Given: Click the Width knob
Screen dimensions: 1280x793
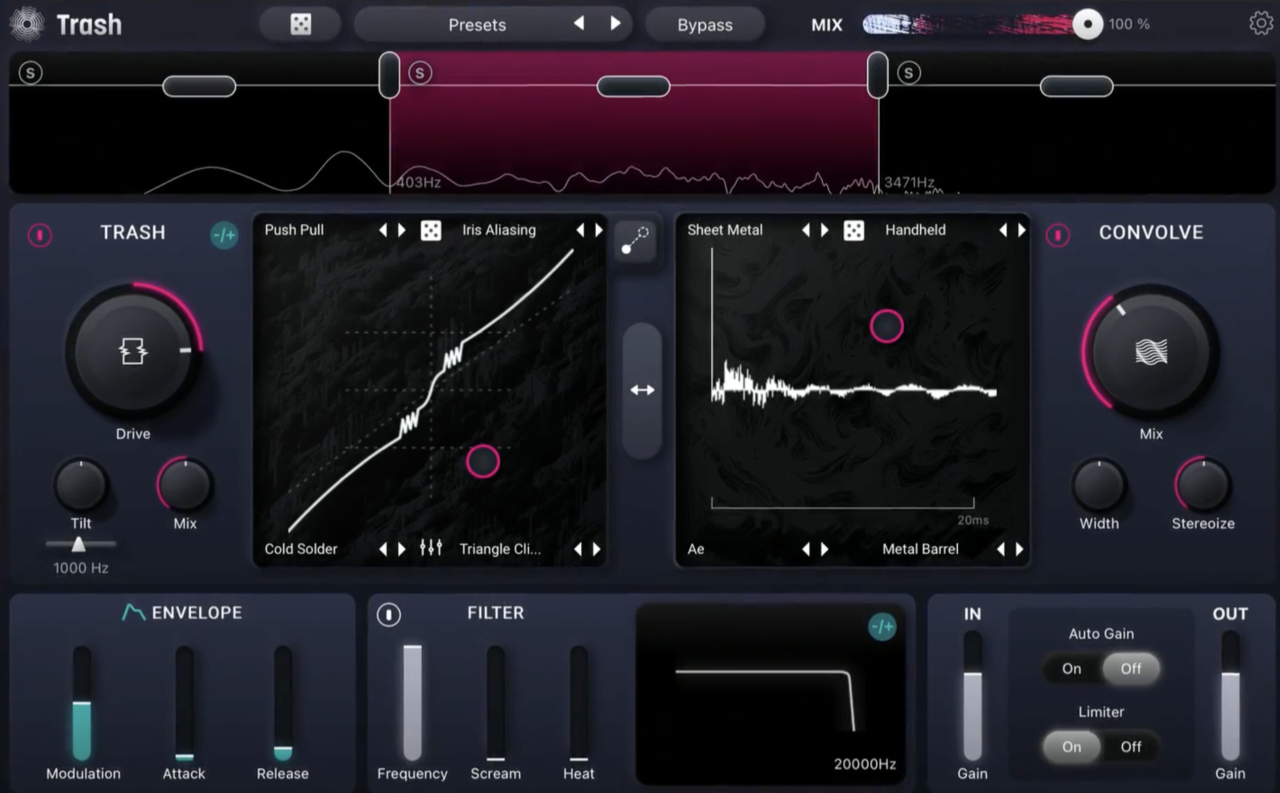Looking at the screenshot, I should point(1099,485).
